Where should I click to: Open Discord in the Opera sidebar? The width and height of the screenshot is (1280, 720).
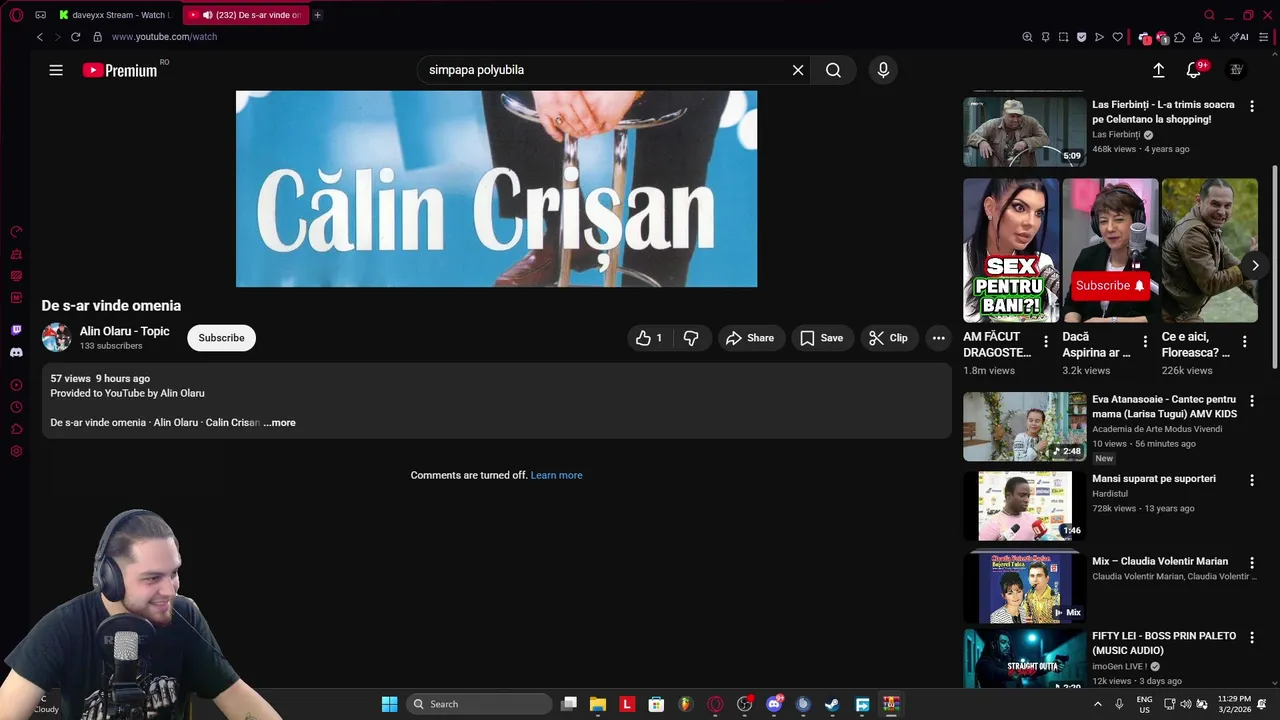pyautogui.click(x=16, y=352)
